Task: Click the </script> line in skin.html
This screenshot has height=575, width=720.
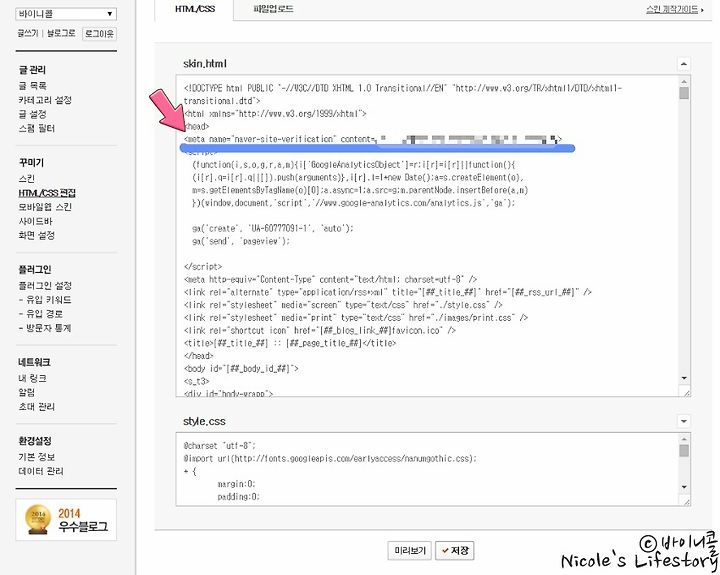Action: (203, 266)
